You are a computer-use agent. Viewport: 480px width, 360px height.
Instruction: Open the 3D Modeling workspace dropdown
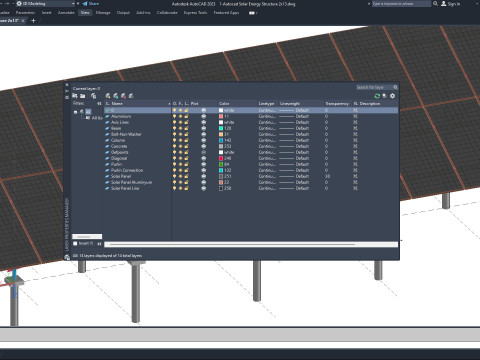(73, 4)
